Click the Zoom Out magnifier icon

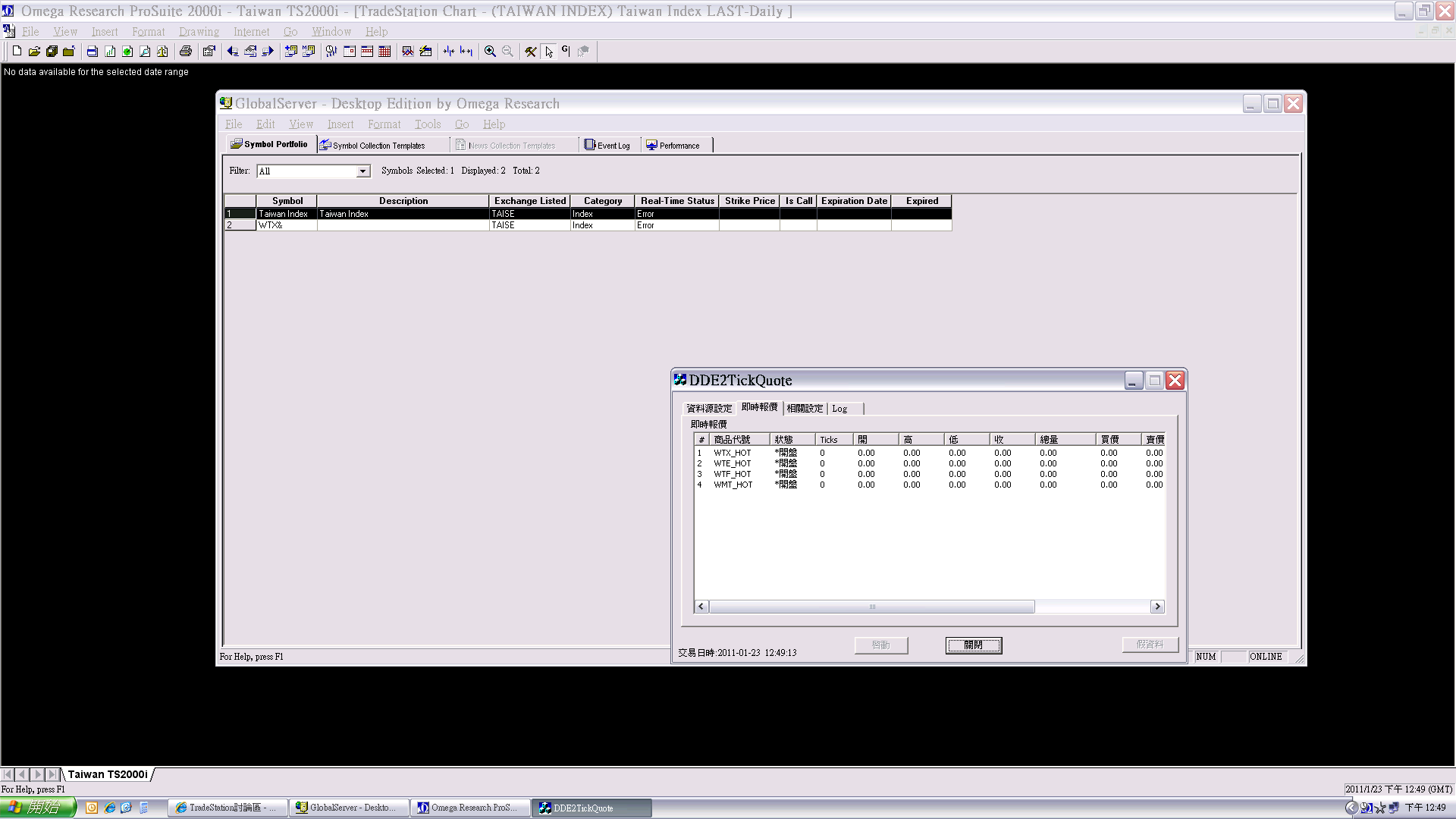point(507,52)
